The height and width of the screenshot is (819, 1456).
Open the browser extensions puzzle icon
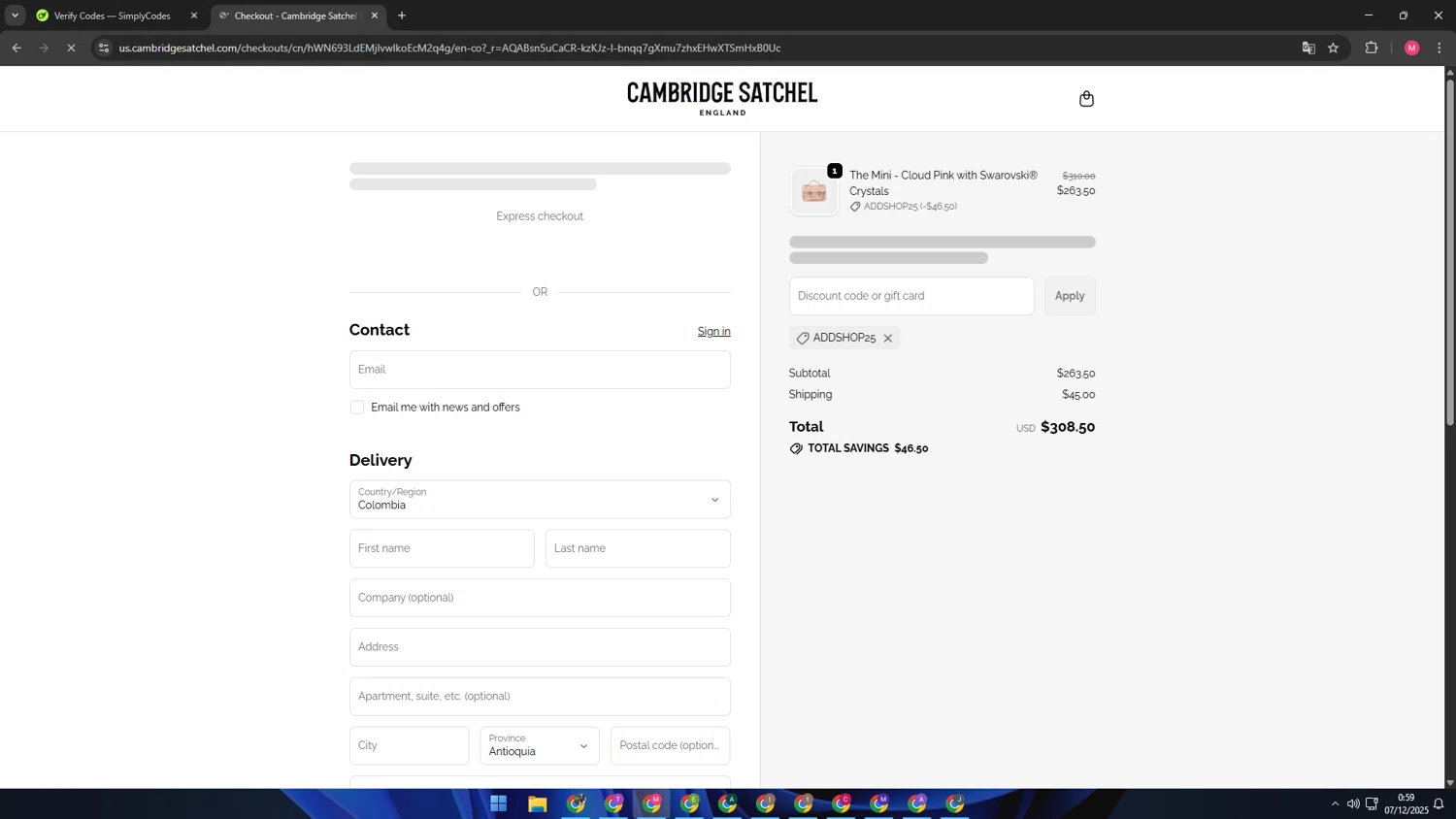[1372, 48]
